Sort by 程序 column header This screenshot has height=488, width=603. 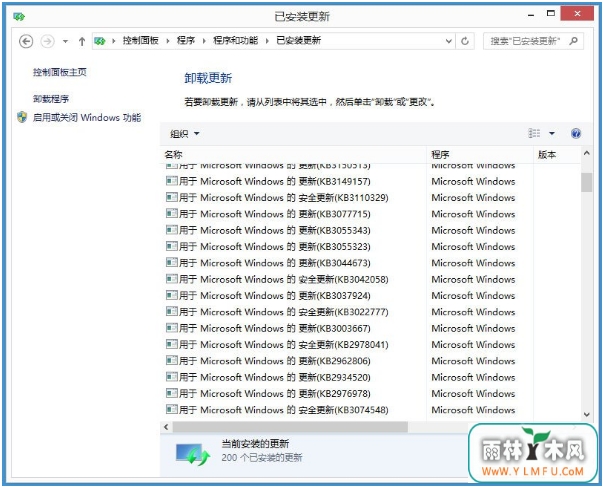pos(480,155)
